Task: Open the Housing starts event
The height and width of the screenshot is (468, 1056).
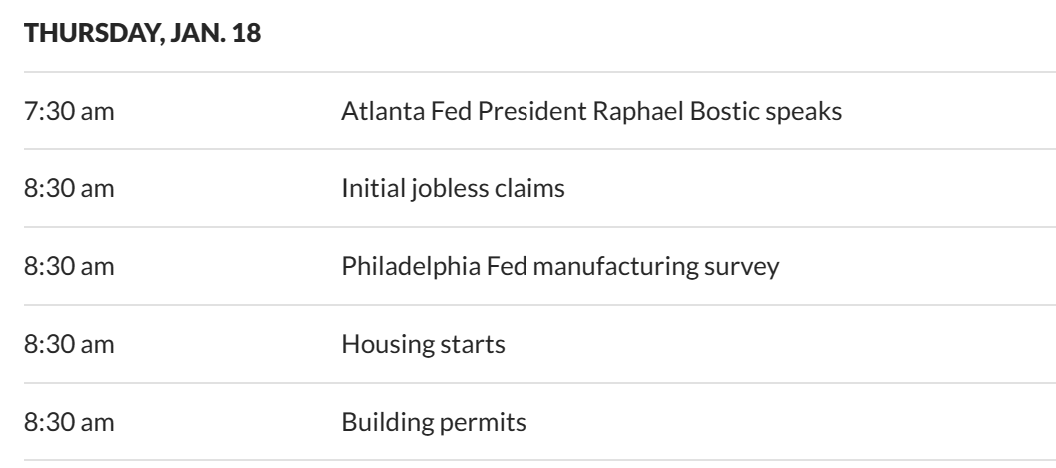Action: click(423, 345)
